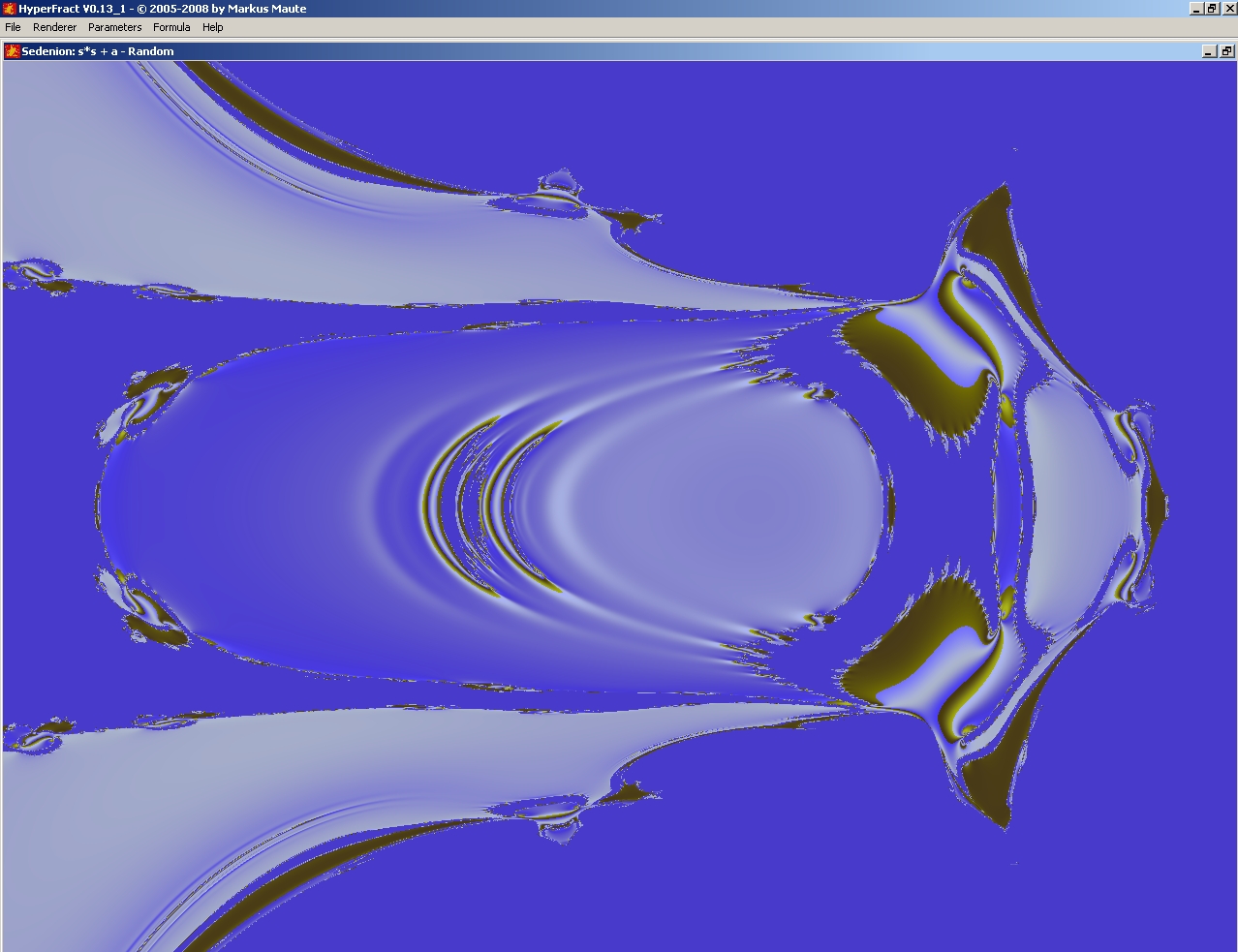The height and width of the screenshot is (952, 1238).
Task: Open the Formula menu
Action: [x=171, y=27]
